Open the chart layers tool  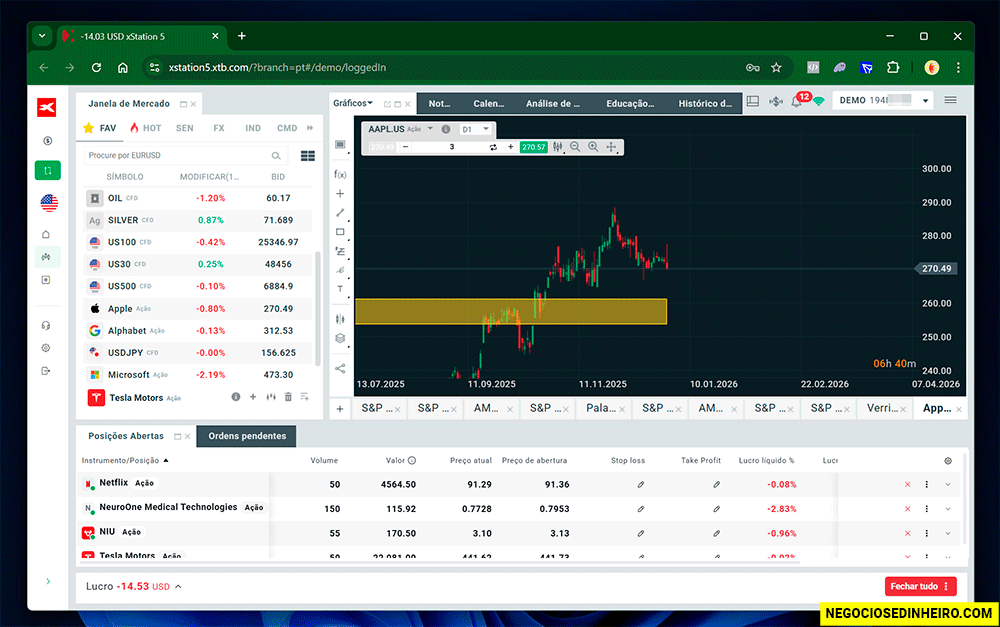click(x=340, y=338)
